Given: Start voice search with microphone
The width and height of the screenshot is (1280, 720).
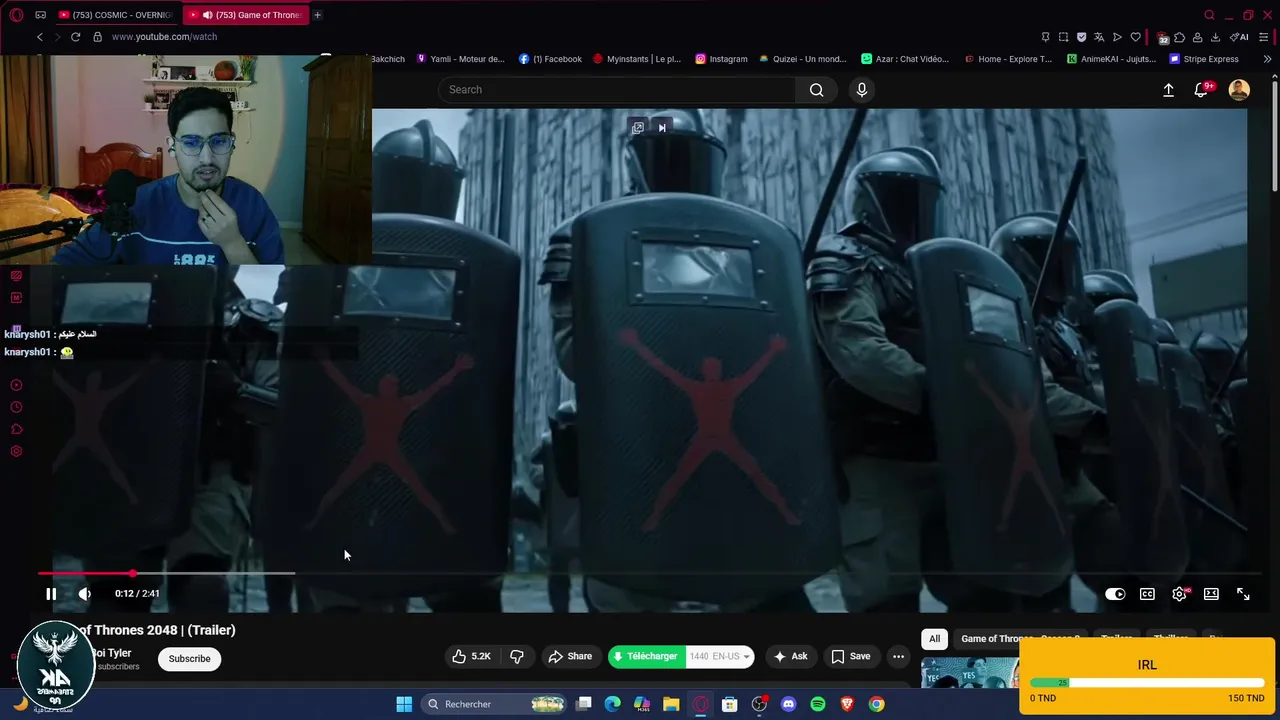Looking at the screenshot, I should tap(862, 90).
